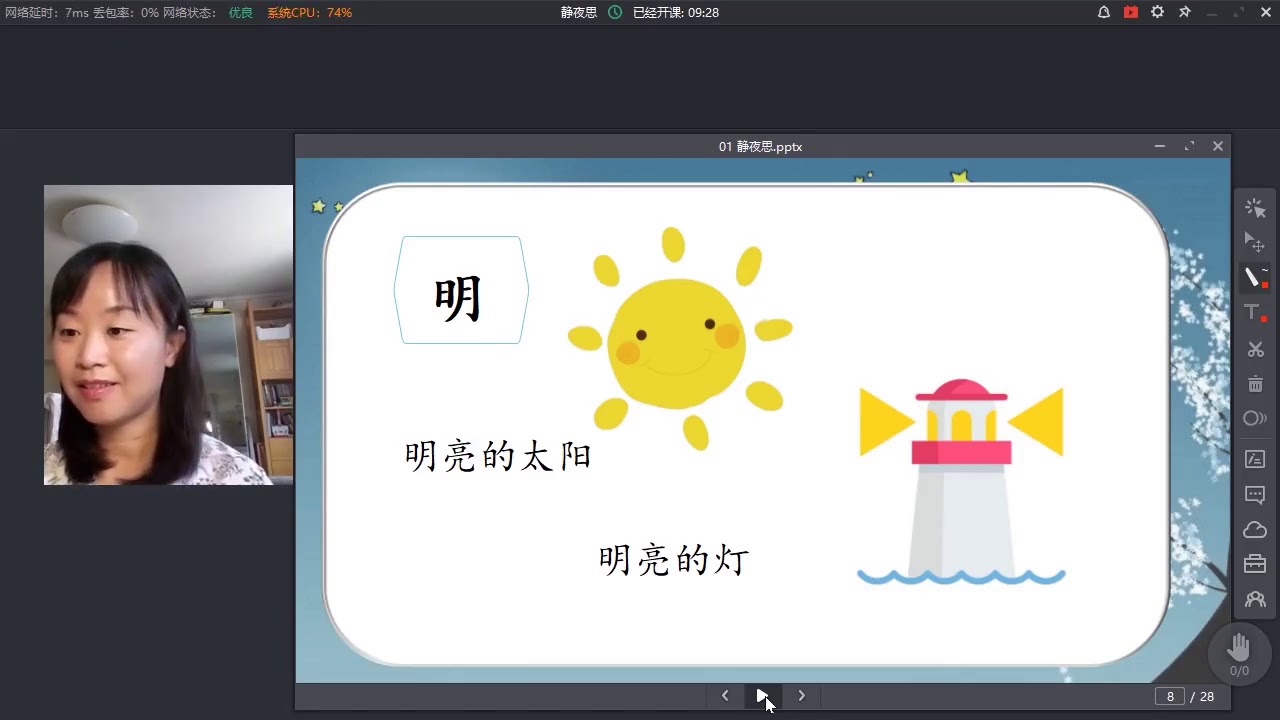Click the slide page number field
Screen dimensions: 1280x720
[x=1170, y=696]
